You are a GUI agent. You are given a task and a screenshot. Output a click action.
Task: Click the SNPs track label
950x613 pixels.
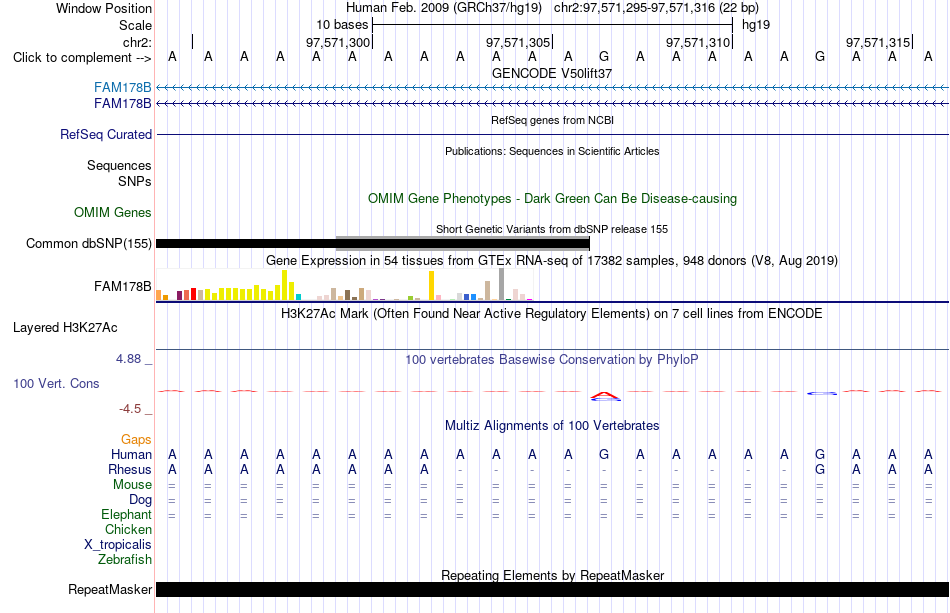(x=135, y=181)
